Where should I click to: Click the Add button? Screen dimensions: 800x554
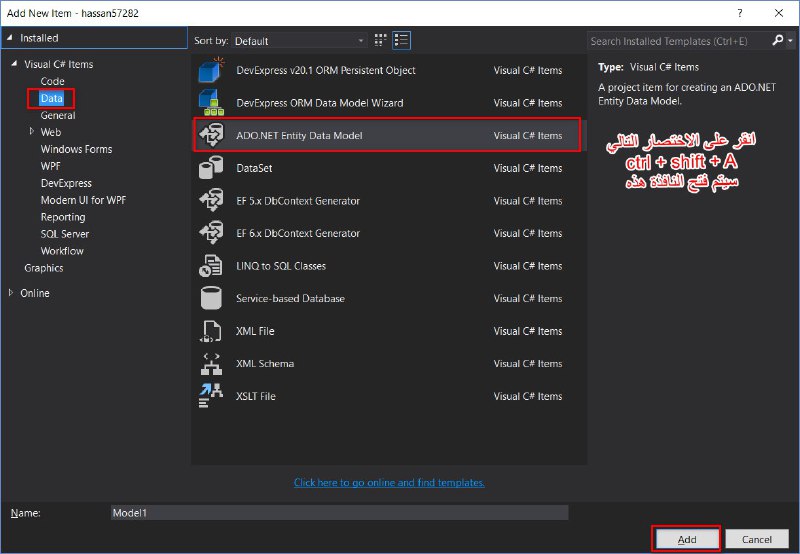pos(687,539)
